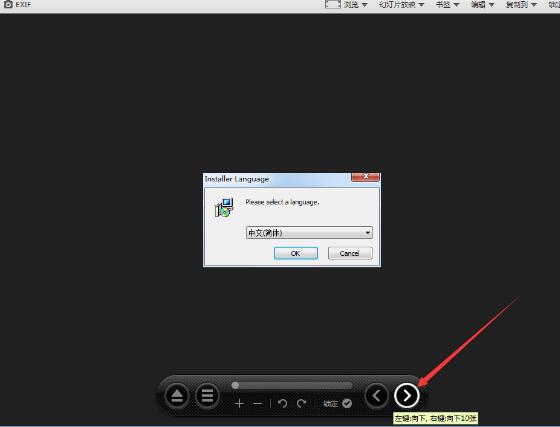The width and height of the screenshot is (560, 427).
Task: Rotate image clockwise
Action: (301, 403)
